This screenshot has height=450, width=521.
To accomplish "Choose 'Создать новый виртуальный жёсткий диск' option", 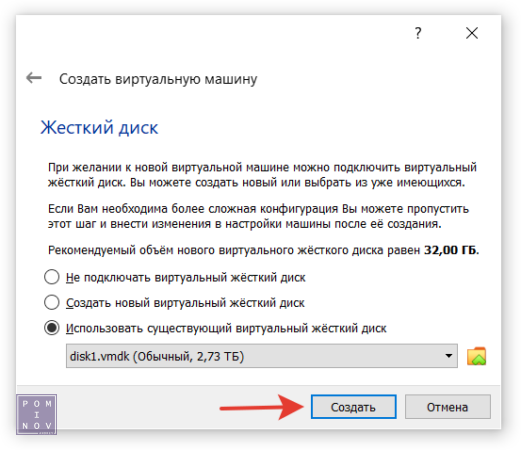I will [x=52, y=302].
